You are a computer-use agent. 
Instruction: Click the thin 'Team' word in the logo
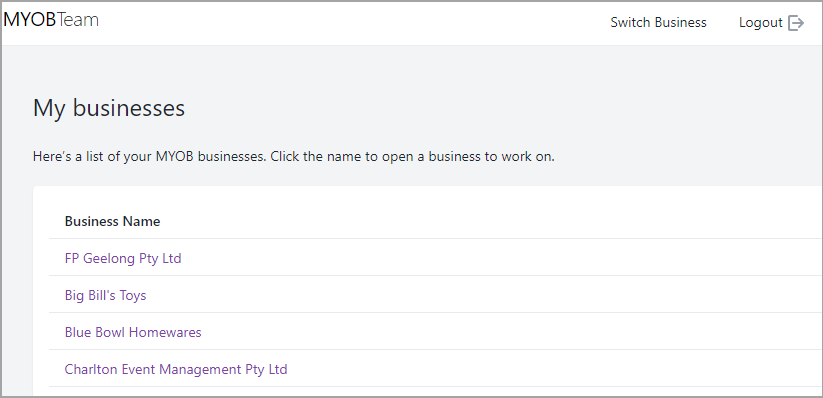pos(78,20)
